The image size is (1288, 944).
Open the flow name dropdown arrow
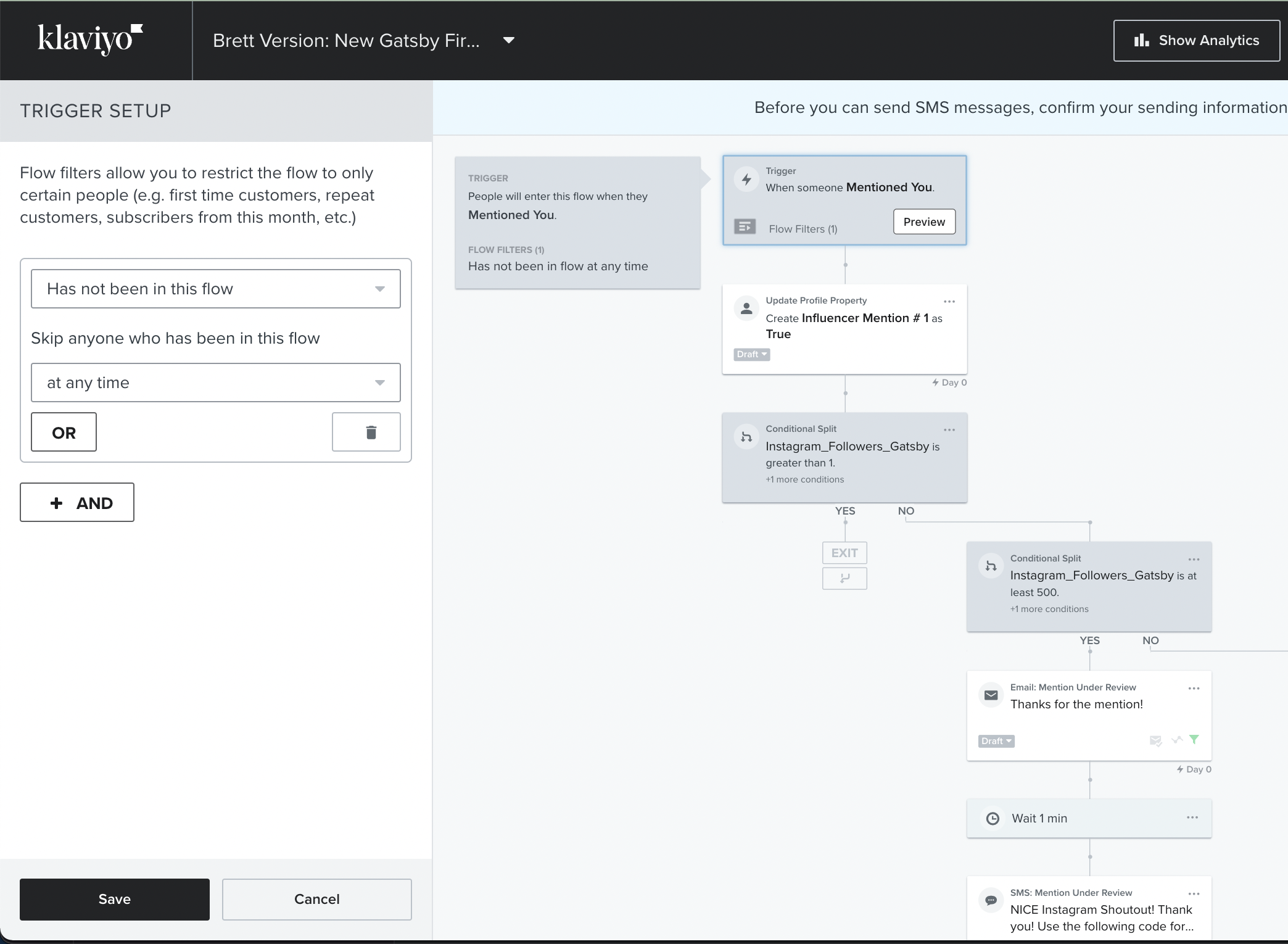point(509,41)
